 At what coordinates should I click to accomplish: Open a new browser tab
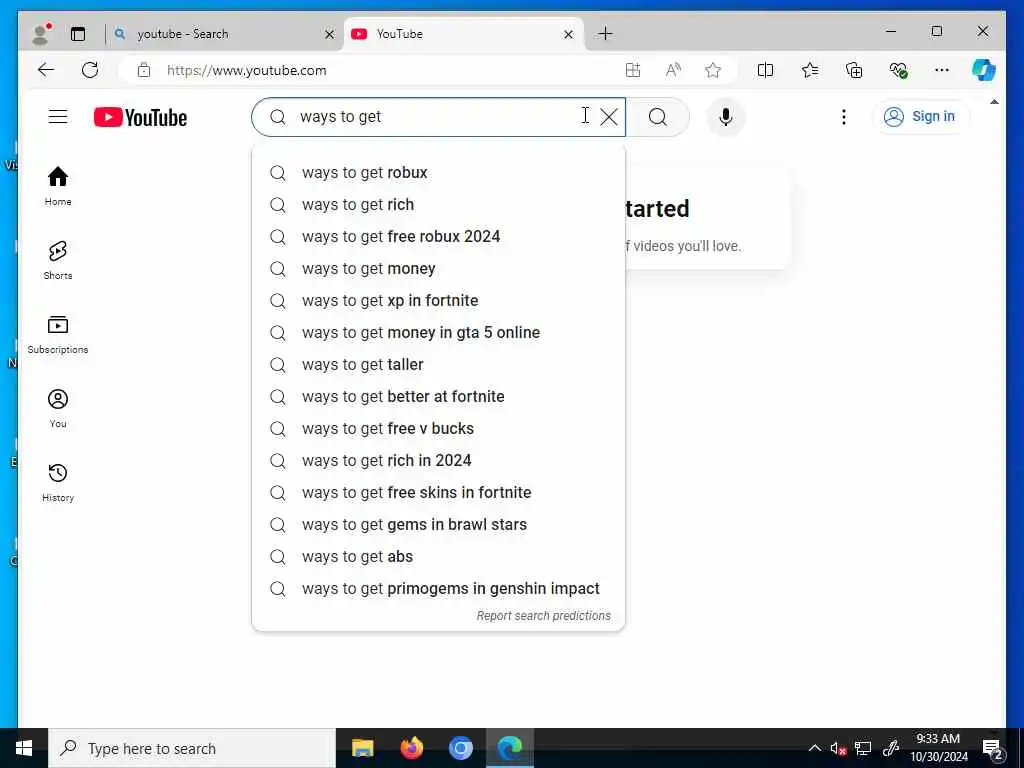(x=605, y=33)
